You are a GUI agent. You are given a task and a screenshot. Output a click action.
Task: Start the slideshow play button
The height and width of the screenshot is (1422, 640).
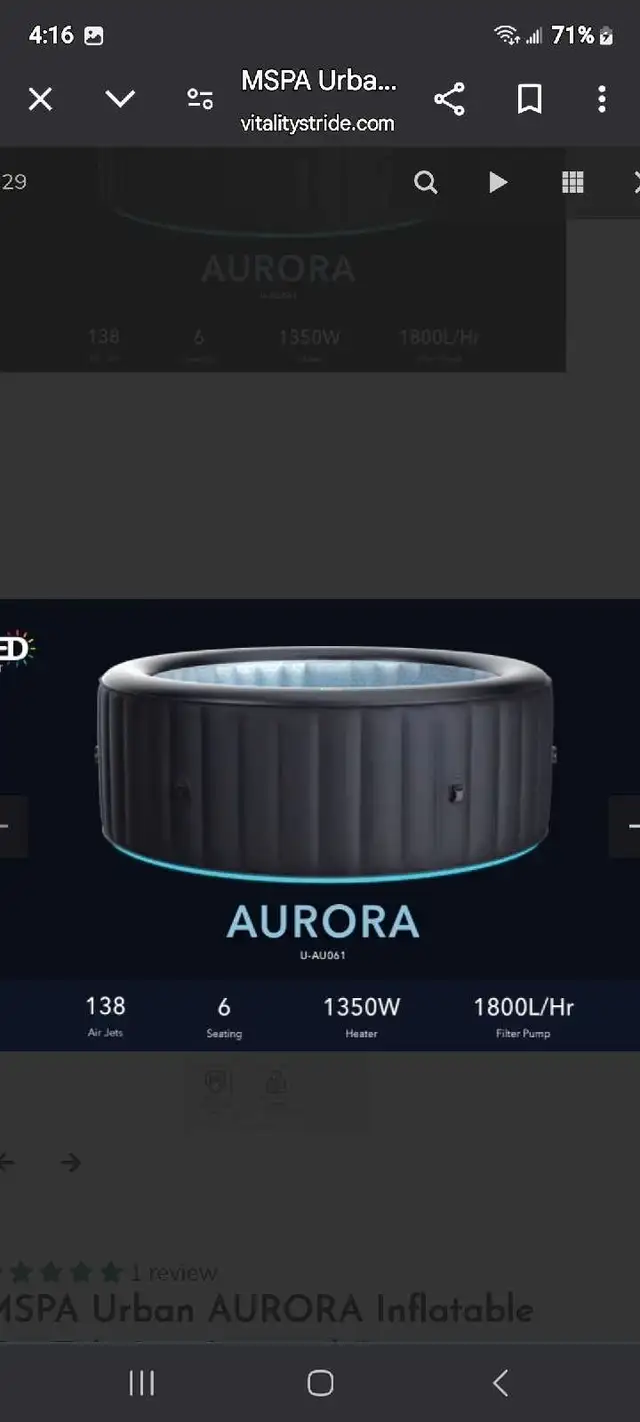[498, 182]
